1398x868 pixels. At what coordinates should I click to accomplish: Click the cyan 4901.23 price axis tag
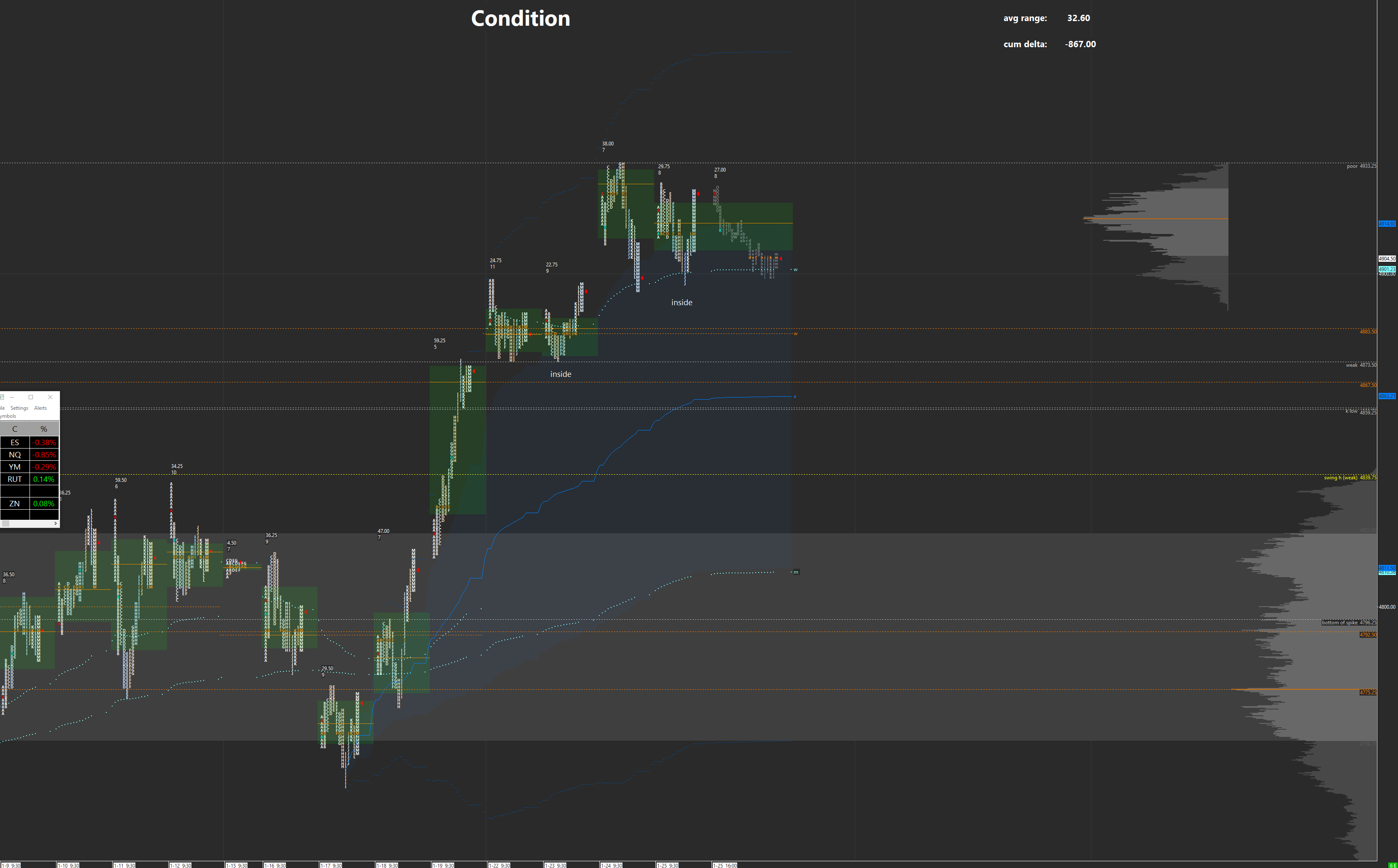(1387, 269)
